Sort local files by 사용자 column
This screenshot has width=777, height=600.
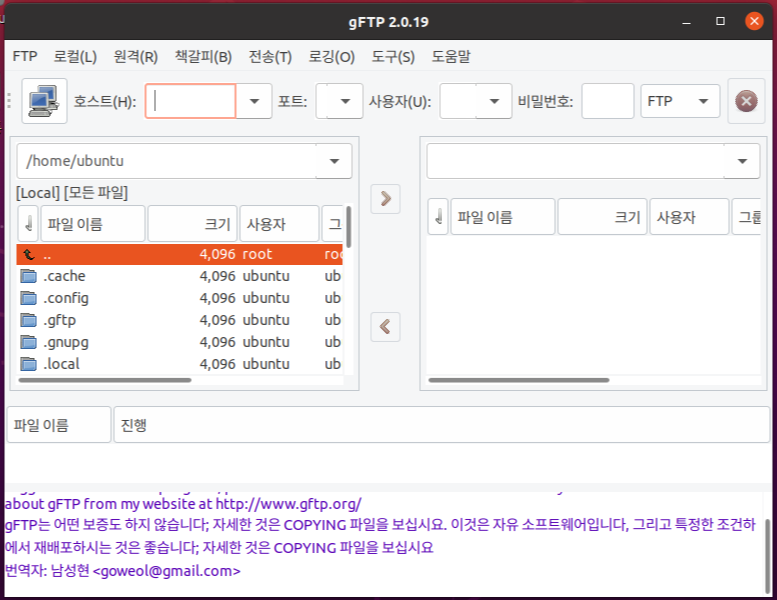[279, 223]
